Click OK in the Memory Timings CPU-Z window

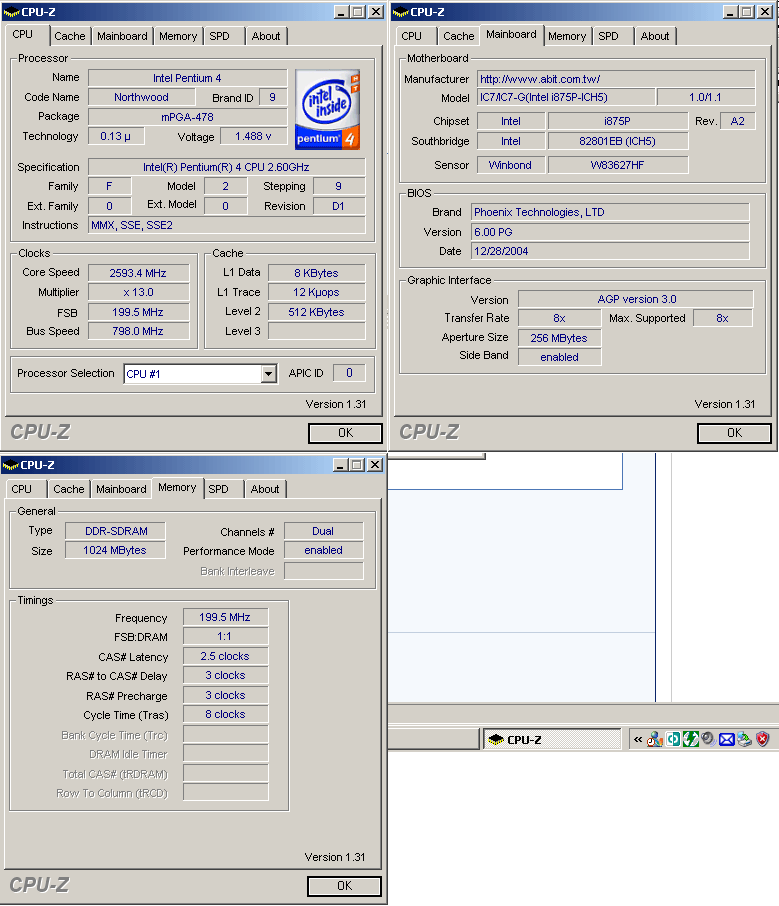[344, 886]
